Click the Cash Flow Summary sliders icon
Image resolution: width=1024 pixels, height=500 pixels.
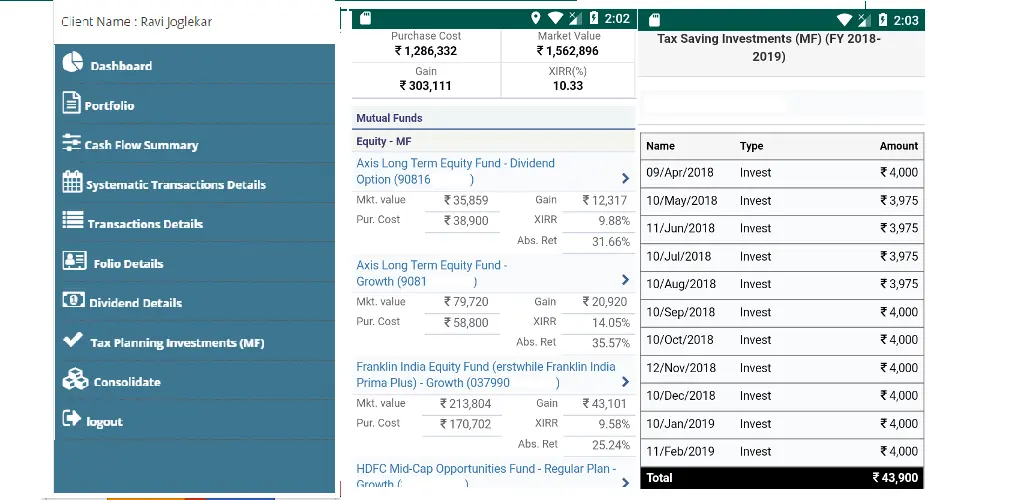[x=71, y=142]
